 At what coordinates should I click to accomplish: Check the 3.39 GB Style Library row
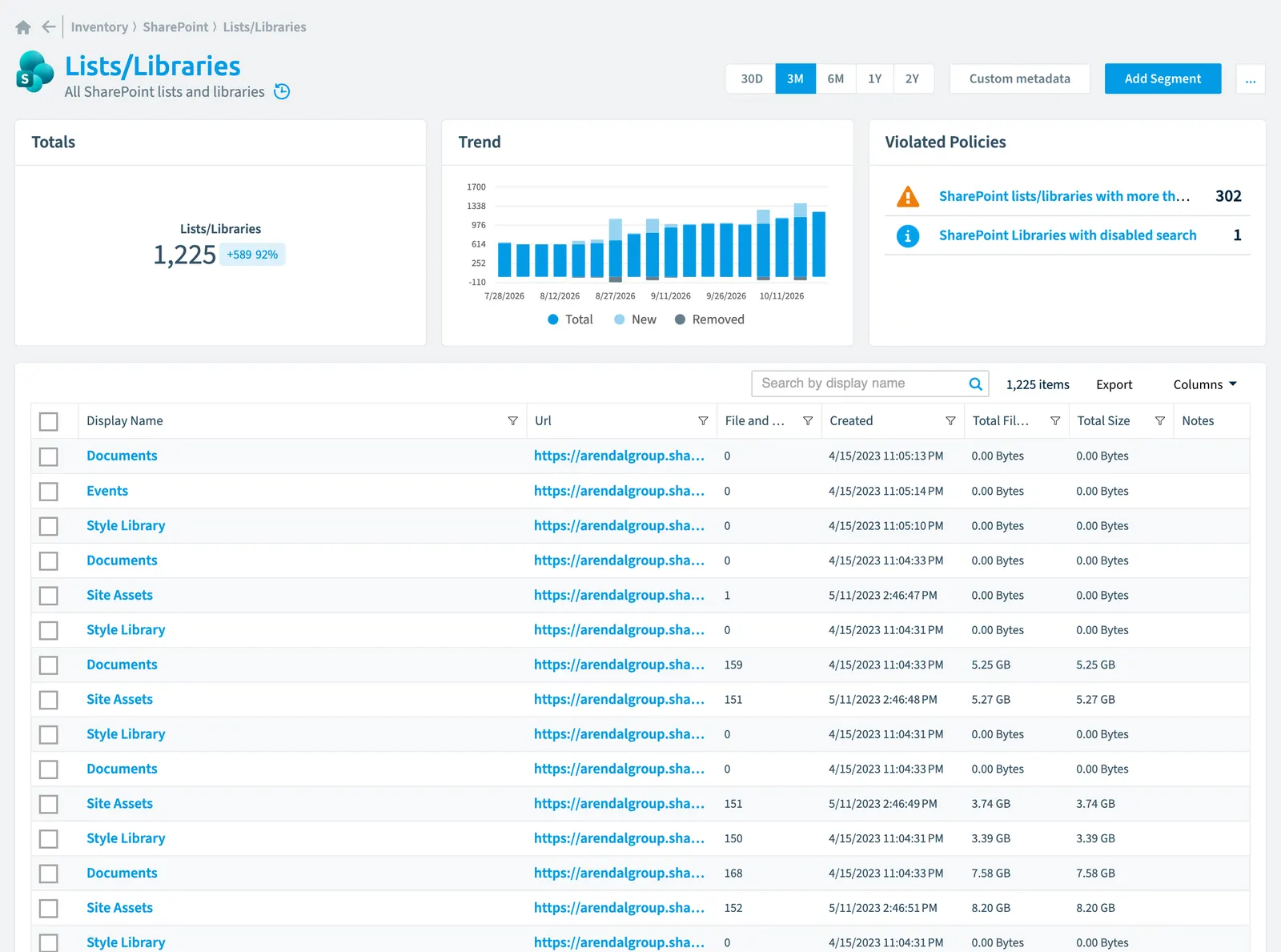pyautogui.click(x=49, y=838)
